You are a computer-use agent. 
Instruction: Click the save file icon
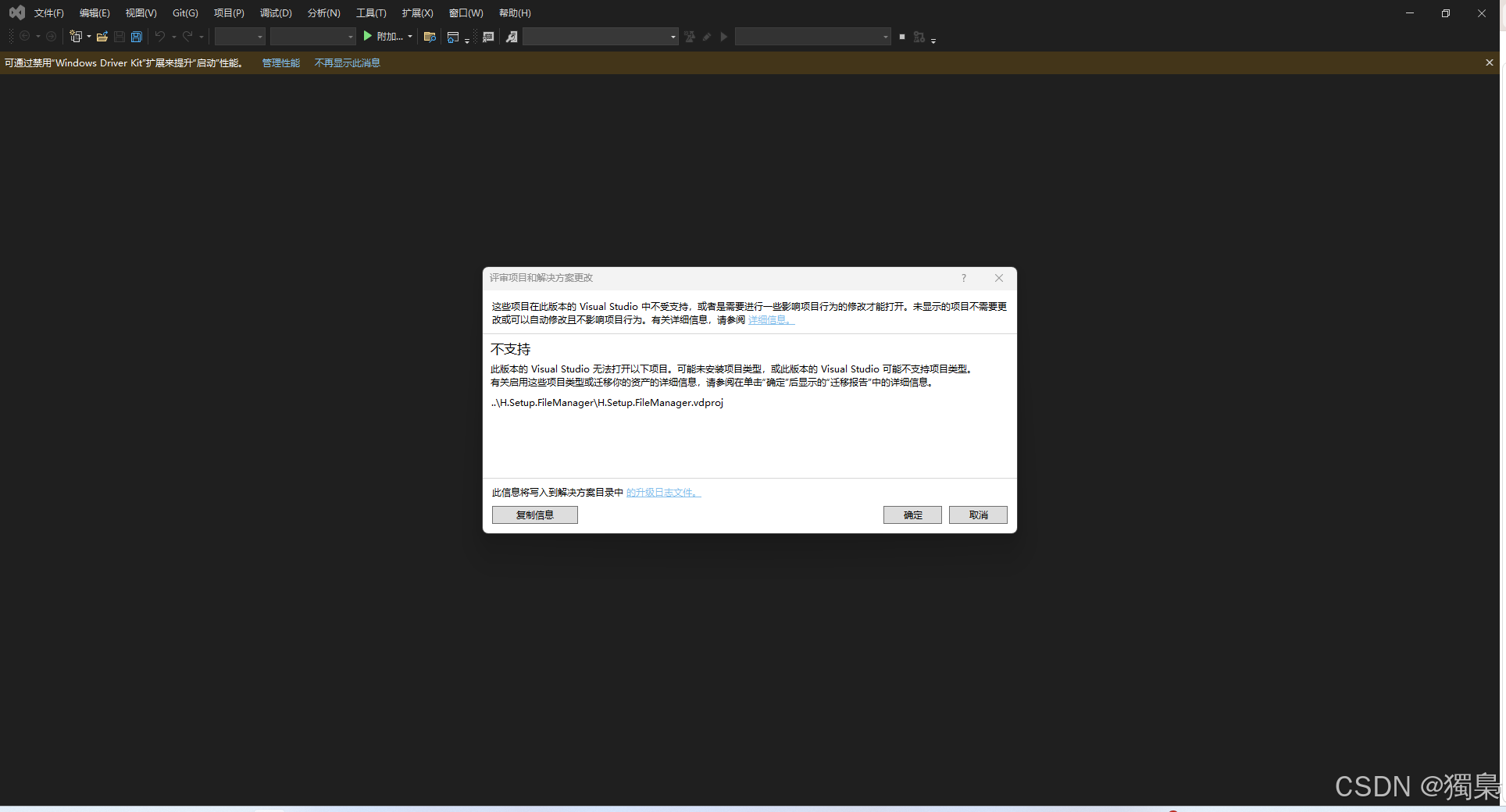(120, 37)
